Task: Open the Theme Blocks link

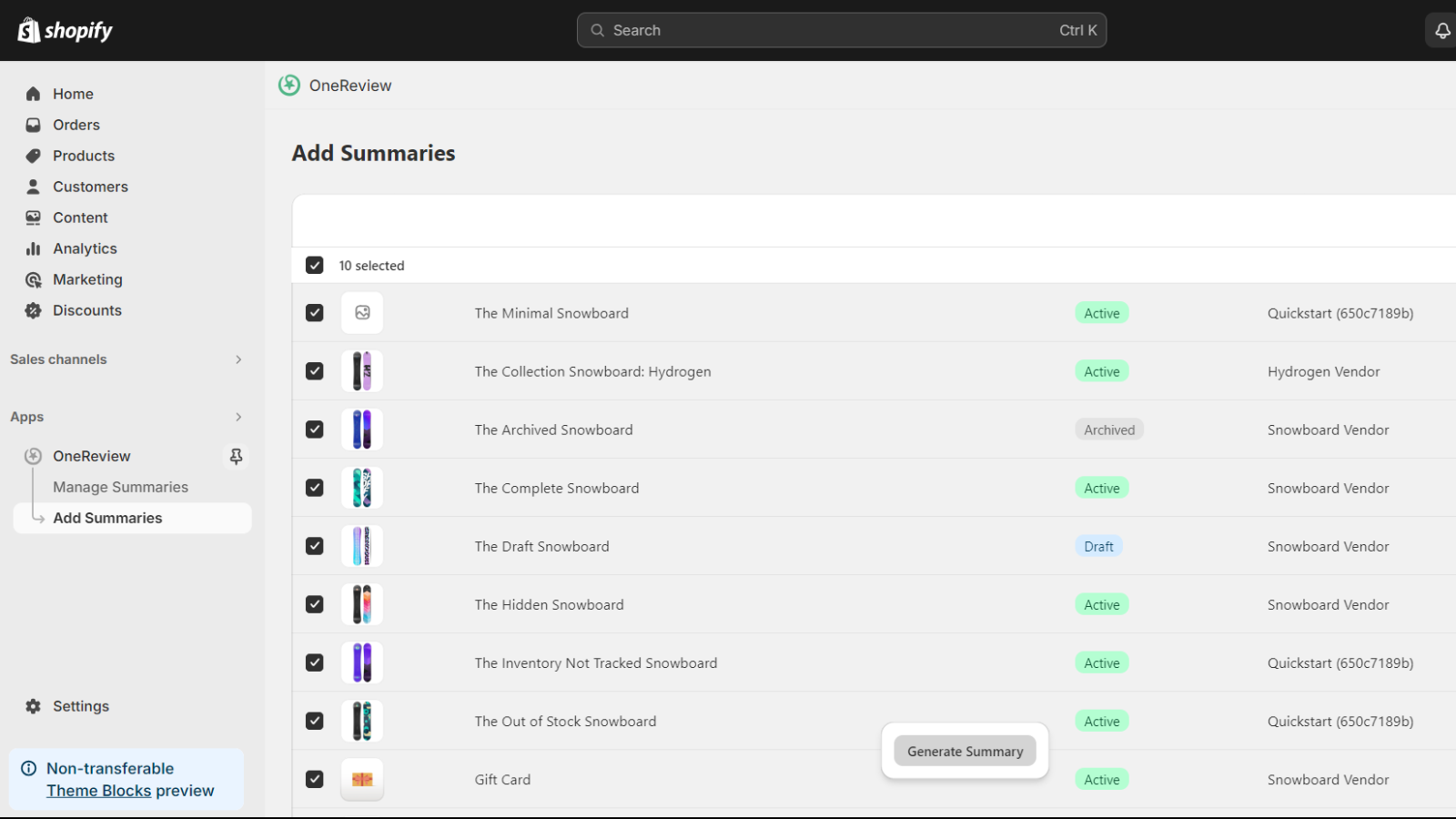Action: 99,791
